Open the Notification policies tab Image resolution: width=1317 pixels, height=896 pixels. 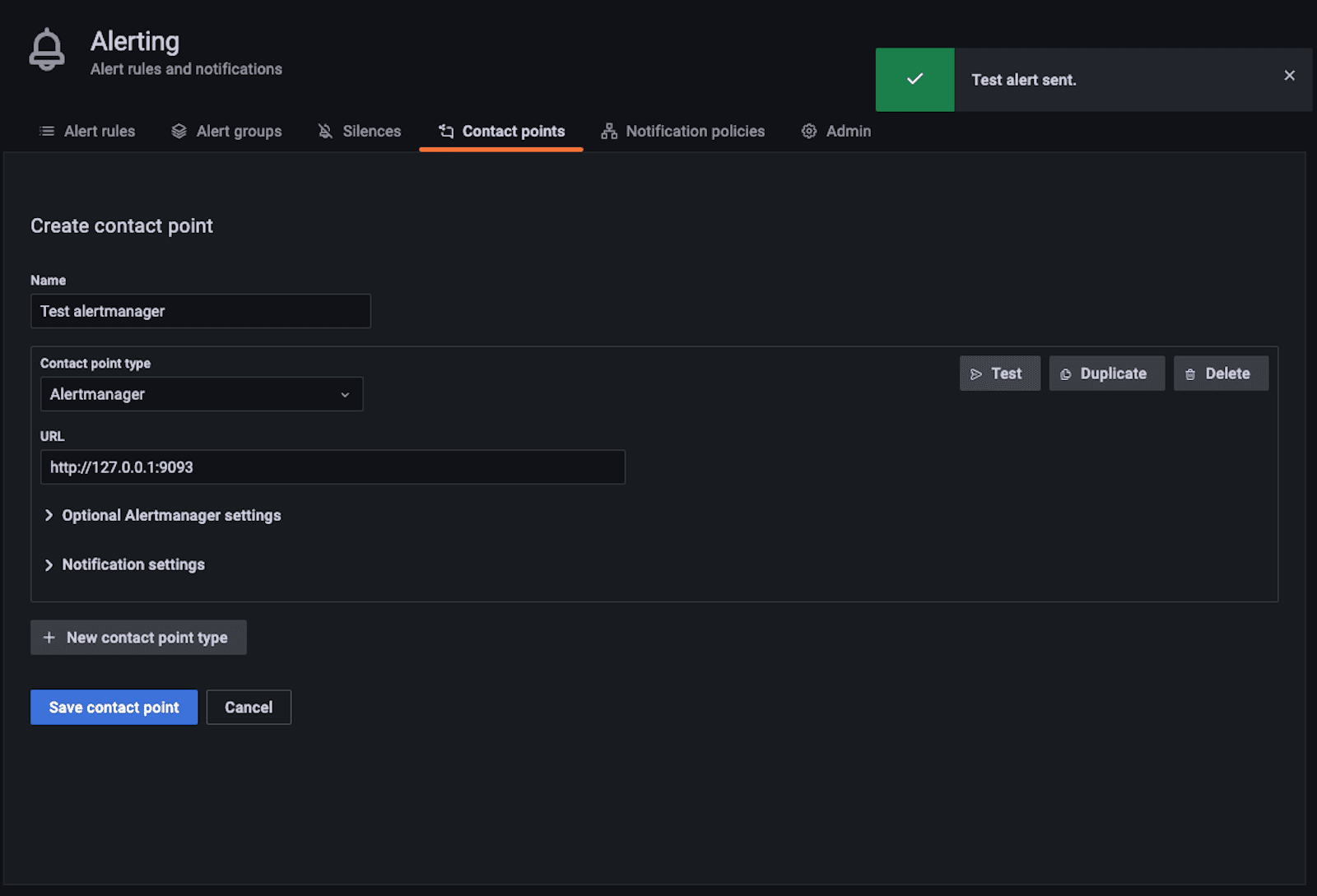click(x=695, y=132)
